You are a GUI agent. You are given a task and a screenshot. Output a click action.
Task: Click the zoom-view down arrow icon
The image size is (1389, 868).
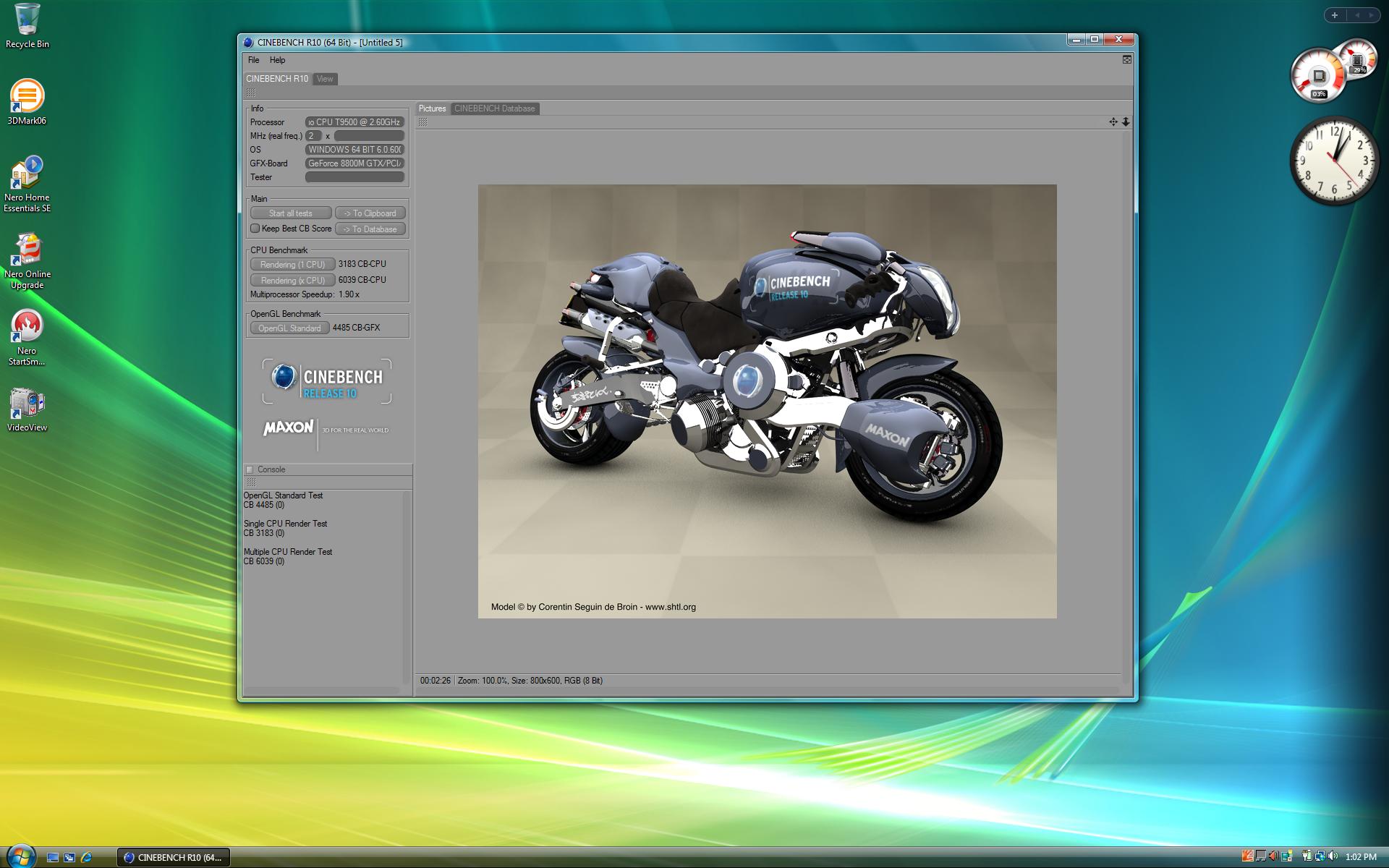[x=1126, y=122]
